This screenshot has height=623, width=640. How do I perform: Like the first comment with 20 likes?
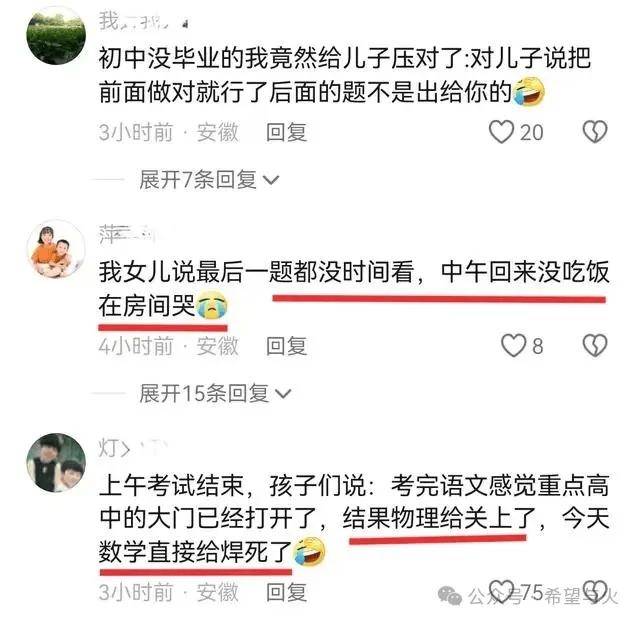pos(501,132)
